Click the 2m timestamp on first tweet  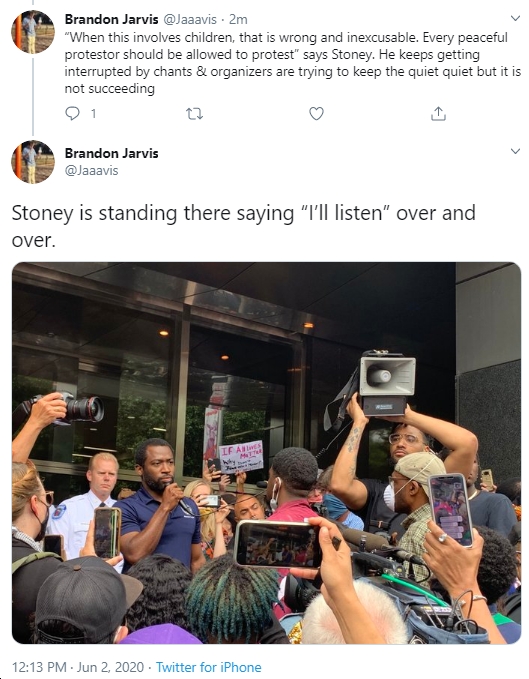(238, 19)
